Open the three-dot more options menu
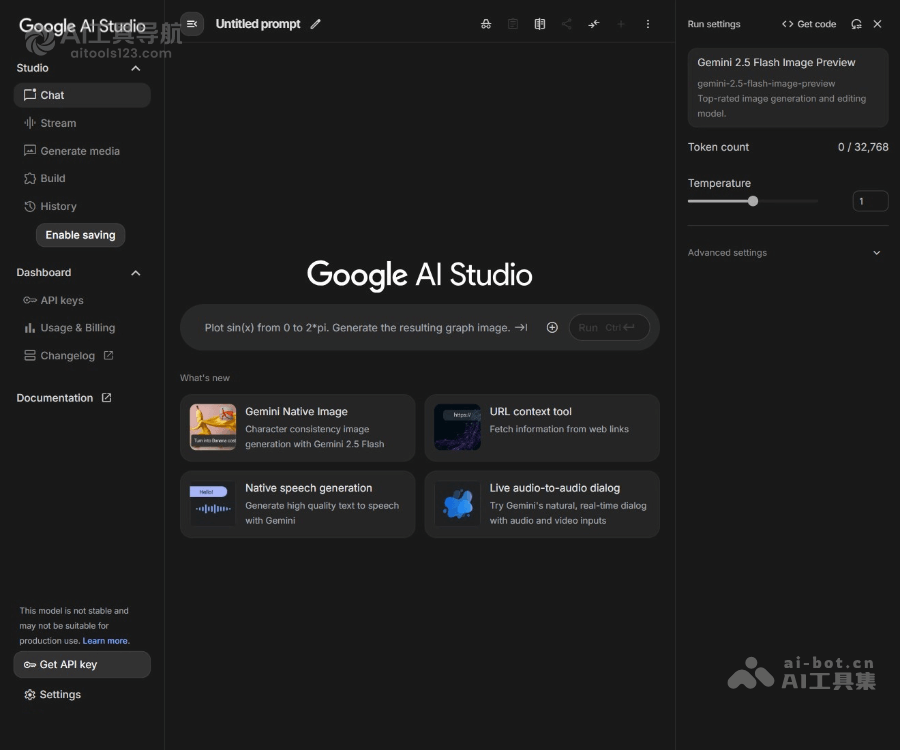Viewport: 900px width, 750px height. click(x=647, y=24)
